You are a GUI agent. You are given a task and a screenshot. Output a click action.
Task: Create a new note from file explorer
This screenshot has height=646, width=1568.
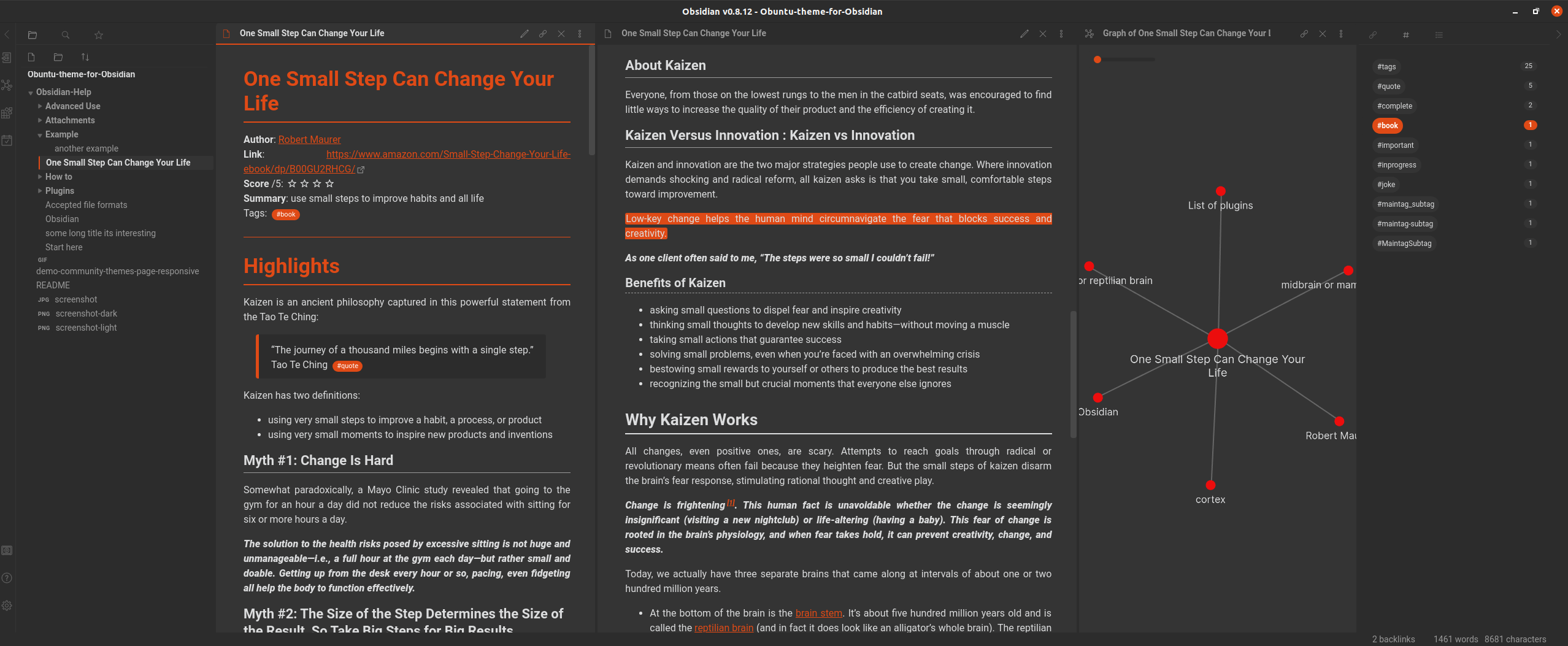click(x=31, y=57)
